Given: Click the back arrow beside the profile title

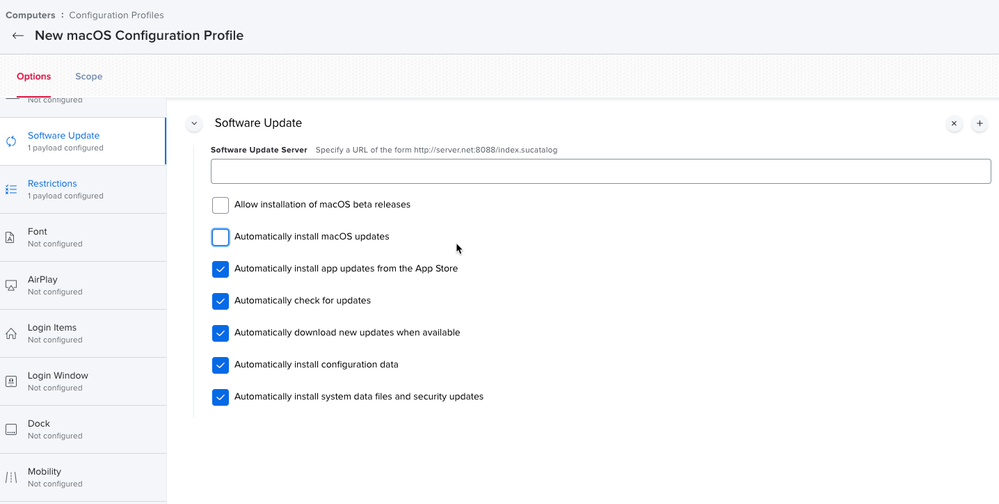Looking at the screenshot, I should point(18,36).
